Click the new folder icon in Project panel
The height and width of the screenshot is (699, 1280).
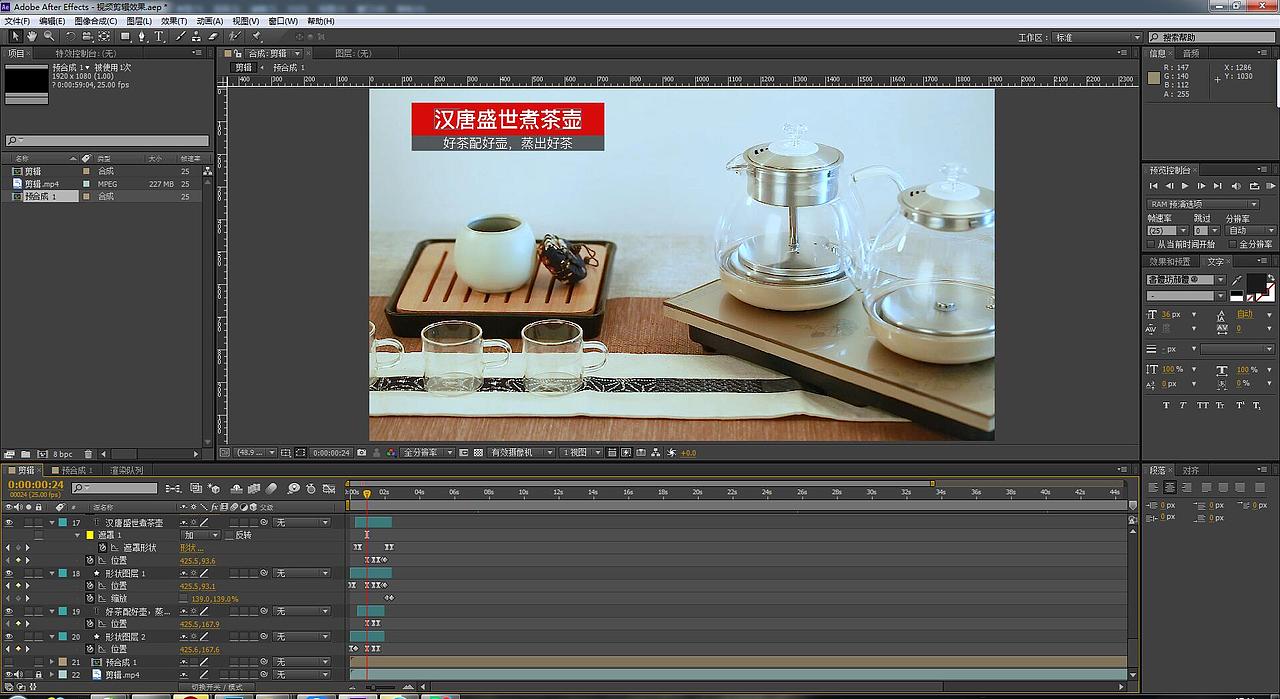(x=26, y=454)
